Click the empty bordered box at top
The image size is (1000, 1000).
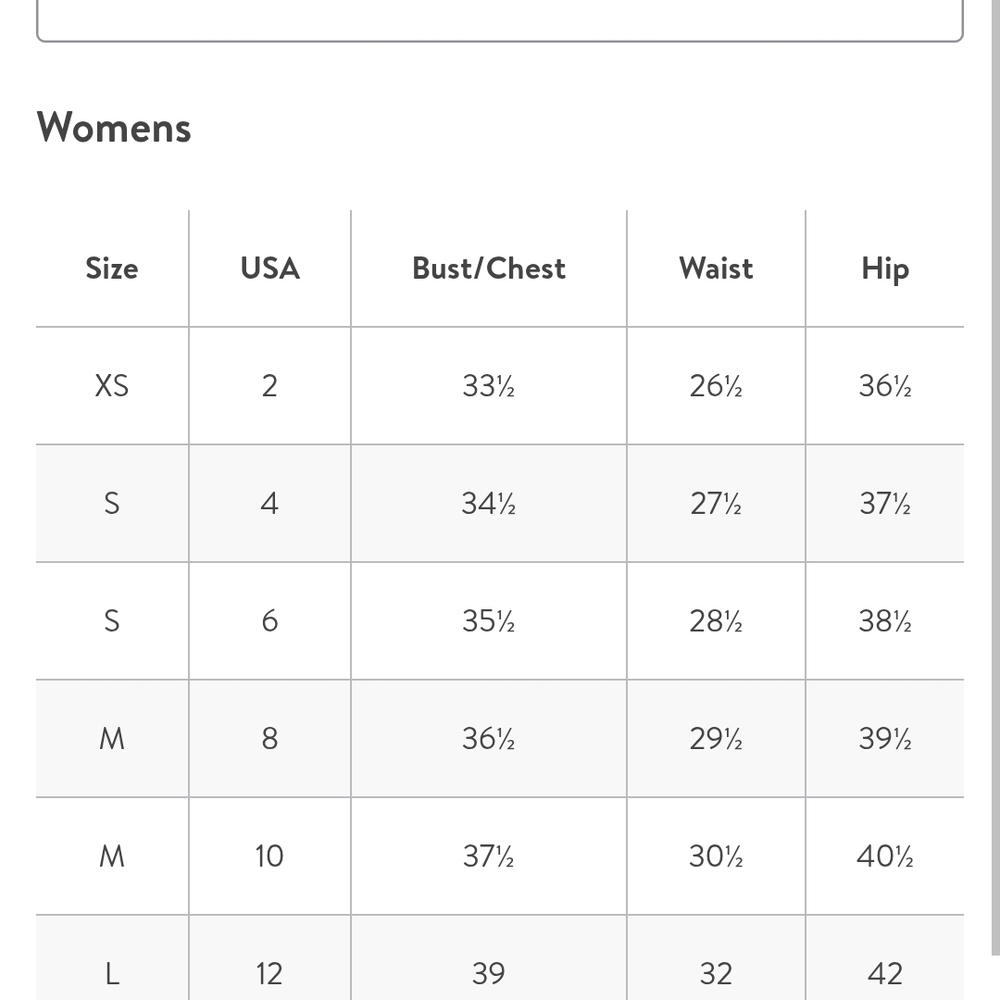499,20
